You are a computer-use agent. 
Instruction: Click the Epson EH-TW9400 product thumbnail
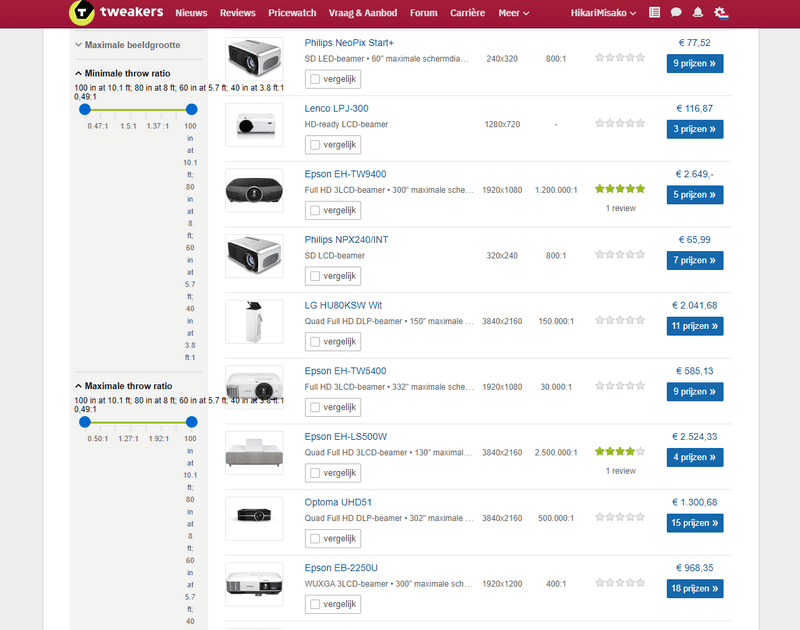pos(254,190)
